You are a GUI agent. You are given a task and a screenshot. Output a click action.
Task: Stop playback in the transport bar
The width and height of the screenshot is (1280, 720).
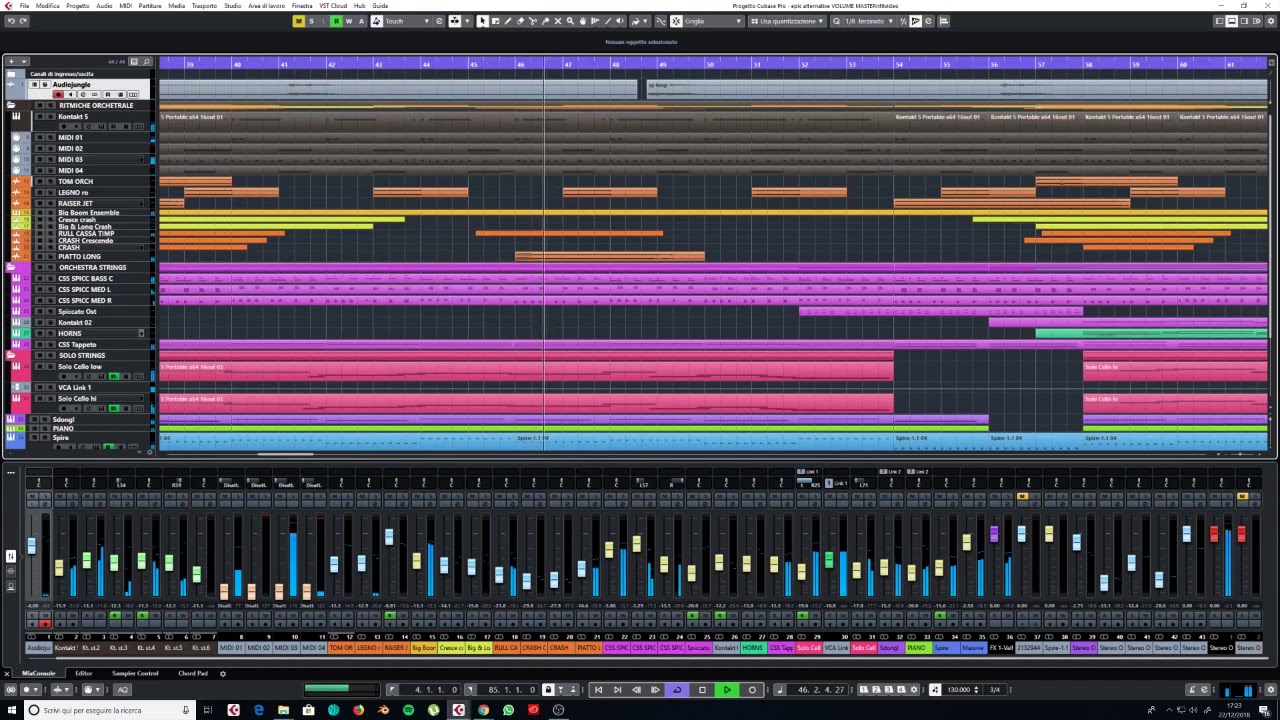pyautogui.click(x=702, y=690)
